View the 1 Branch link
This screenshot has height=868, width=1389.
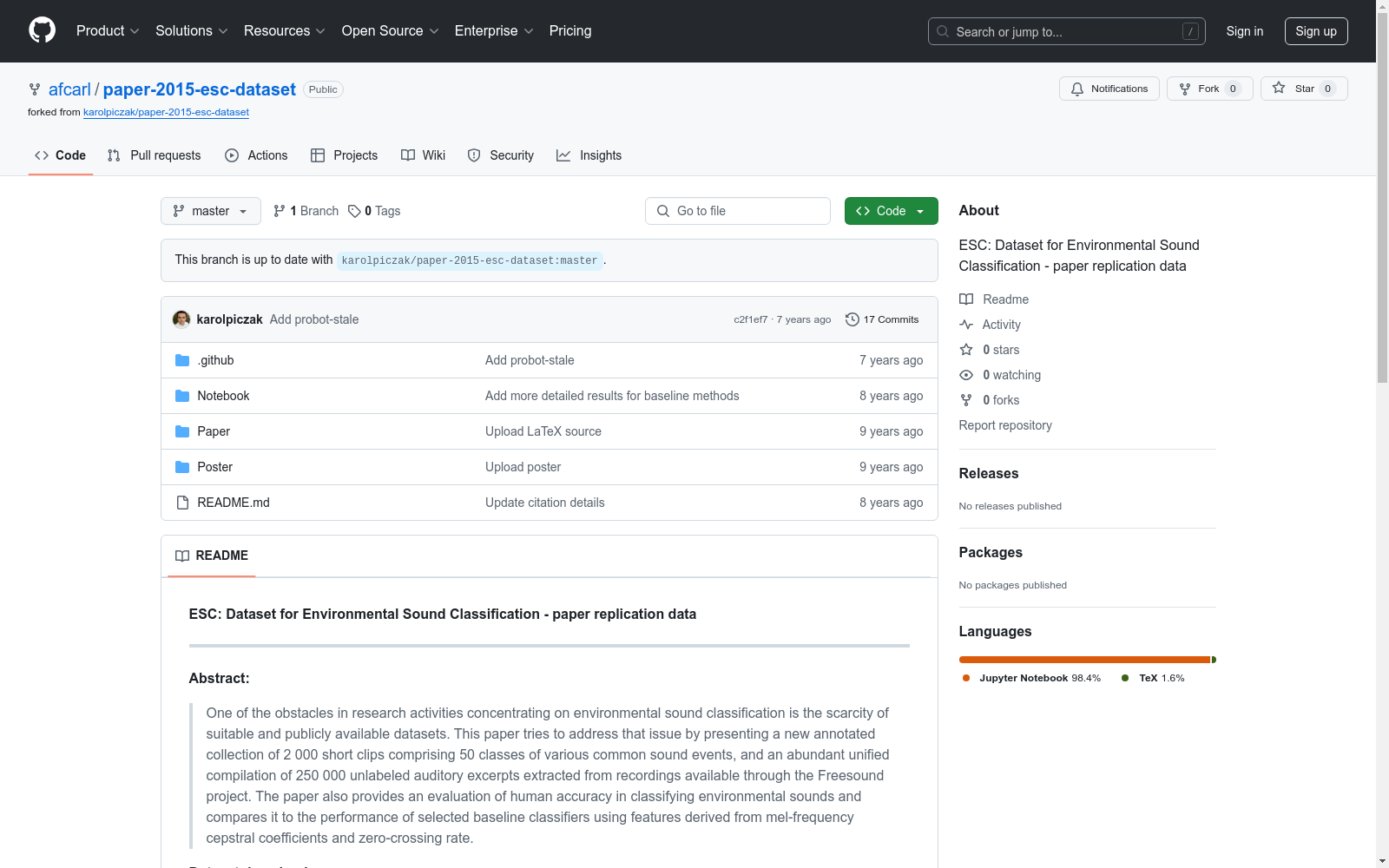coord(306,211)
